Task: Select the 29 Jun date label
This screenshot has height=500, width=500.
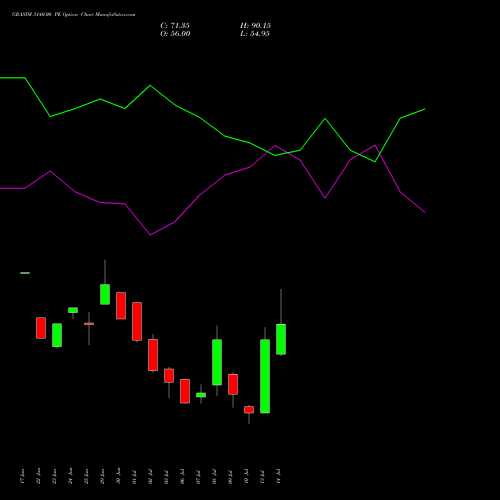Action: click(x=102, y=476)
